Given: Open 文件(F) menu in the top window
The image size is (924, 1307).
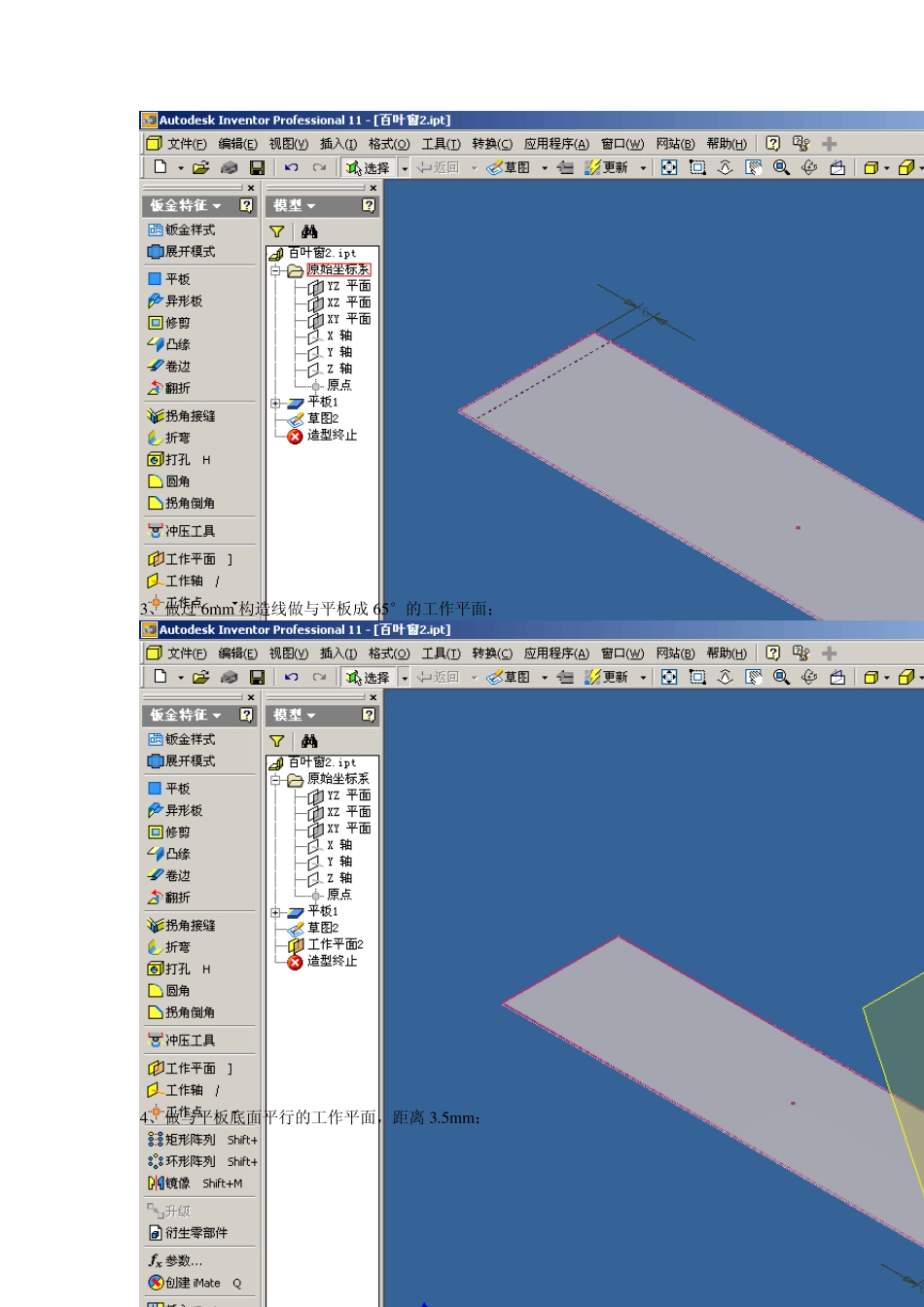Looking at the screenshot, I should 187,143.
